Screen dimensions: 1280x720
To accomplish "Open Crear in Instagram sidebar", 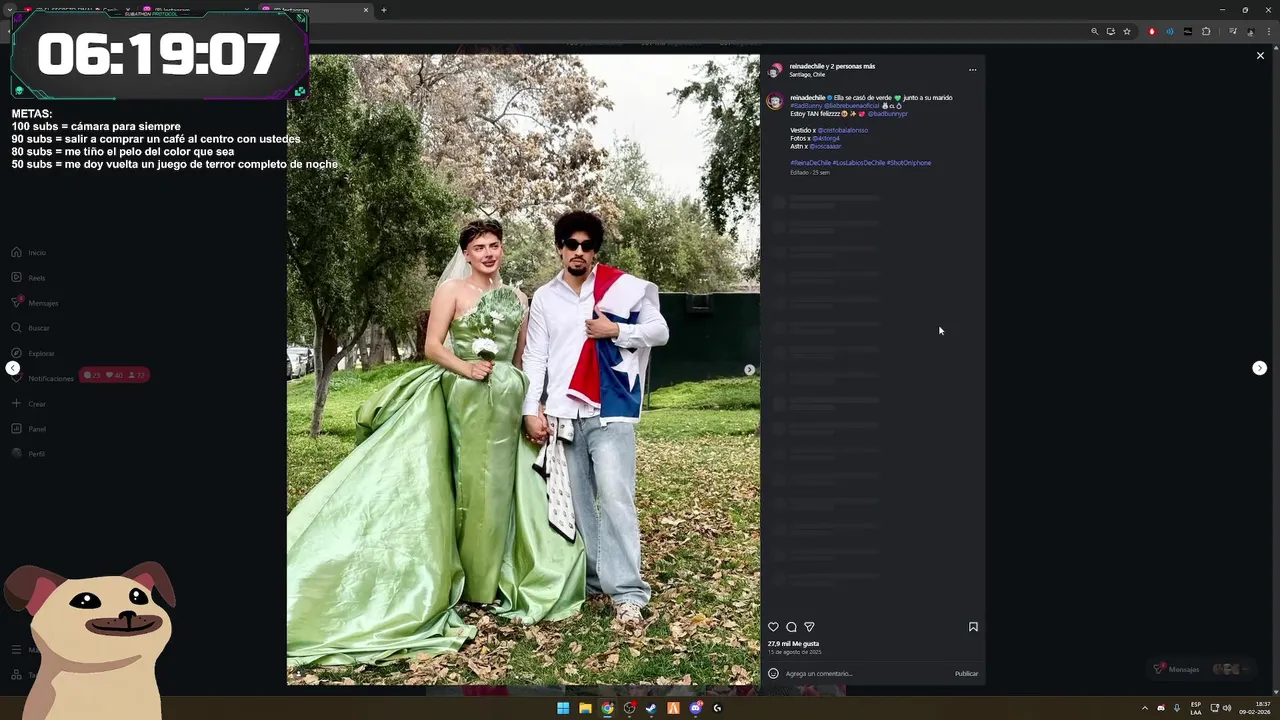I will (29, 404).
